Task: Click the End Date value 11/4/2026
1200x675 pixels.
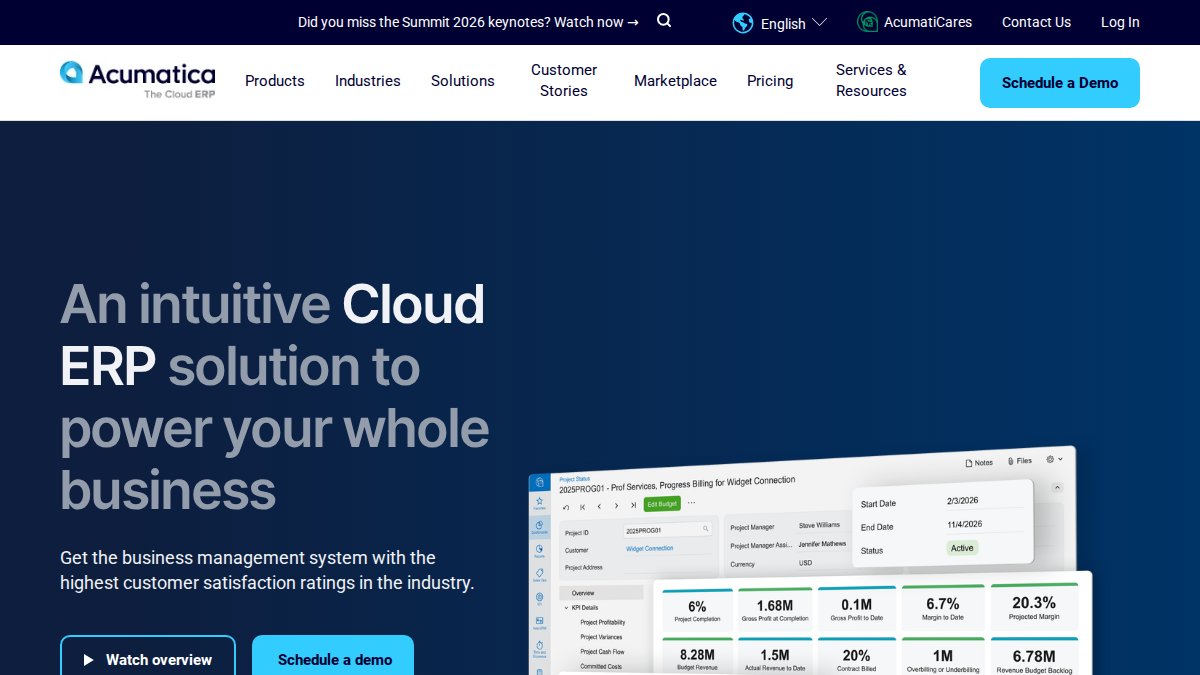Action: (965, 524)
